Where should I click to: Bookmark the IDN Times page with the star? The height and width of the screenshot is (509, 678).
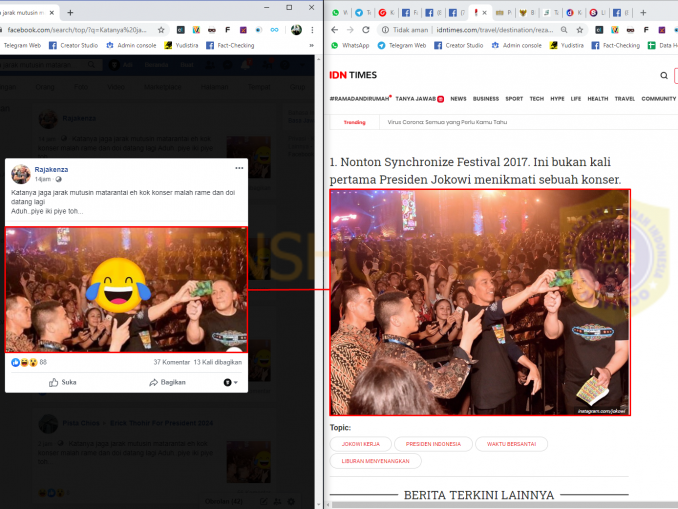[580, 30]
